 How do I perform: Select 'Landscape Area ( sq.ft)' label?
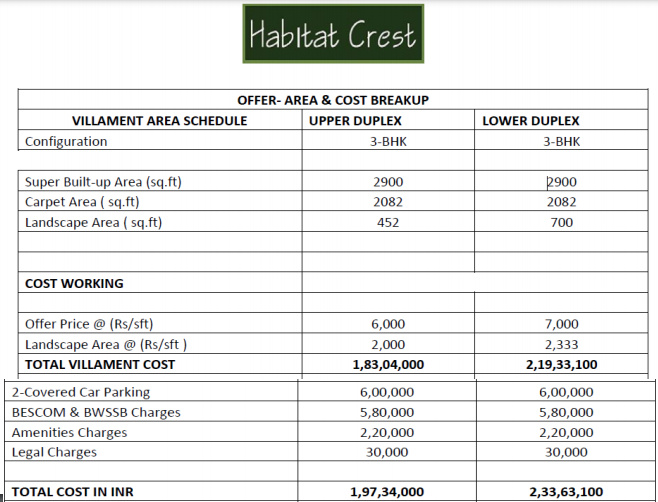[94, 222]
